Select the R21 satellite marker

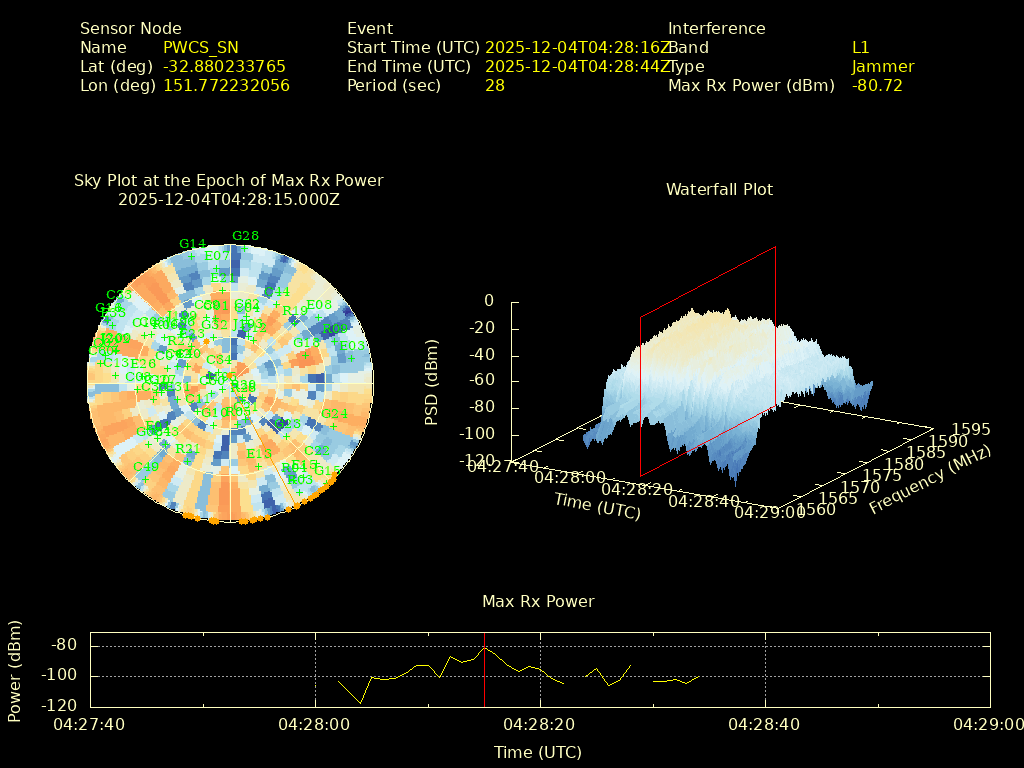pyautogui.click(x=187, y=460)
